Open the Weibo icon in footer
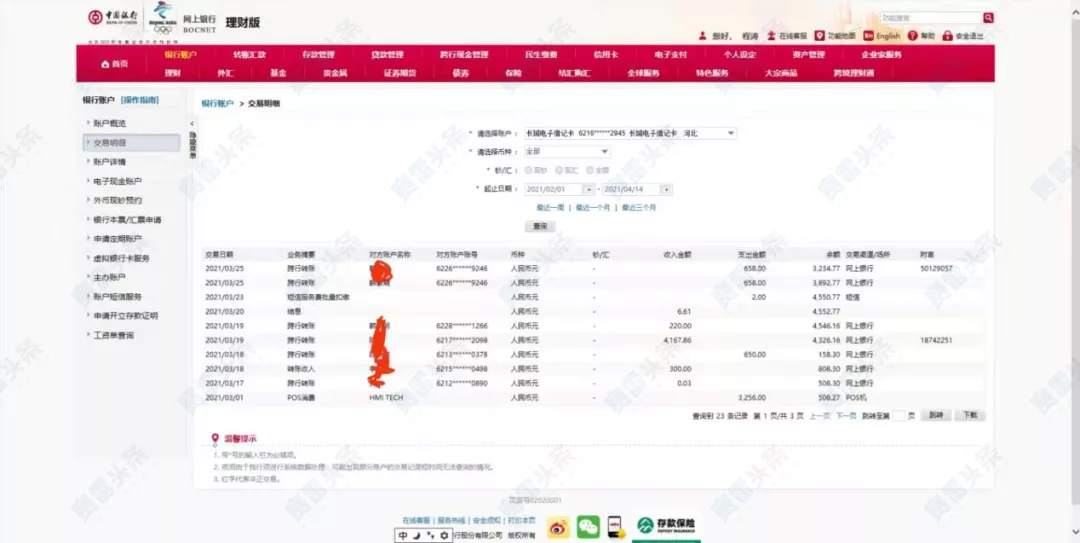This screenshot has height=543, width=1080. (x=559, y=527)
